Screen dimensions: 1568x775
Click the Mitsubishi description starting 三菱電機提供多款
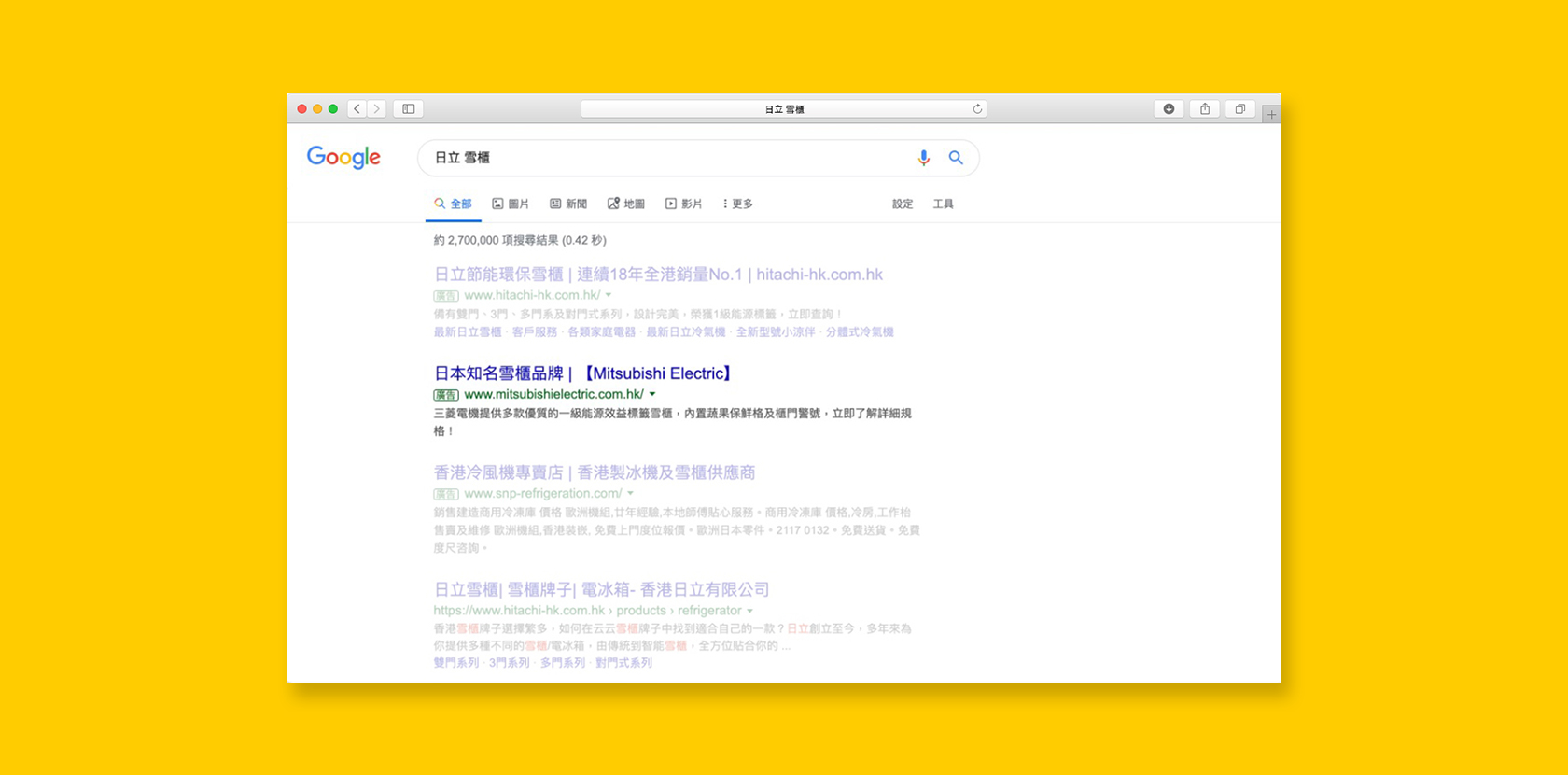coord(673,422)
